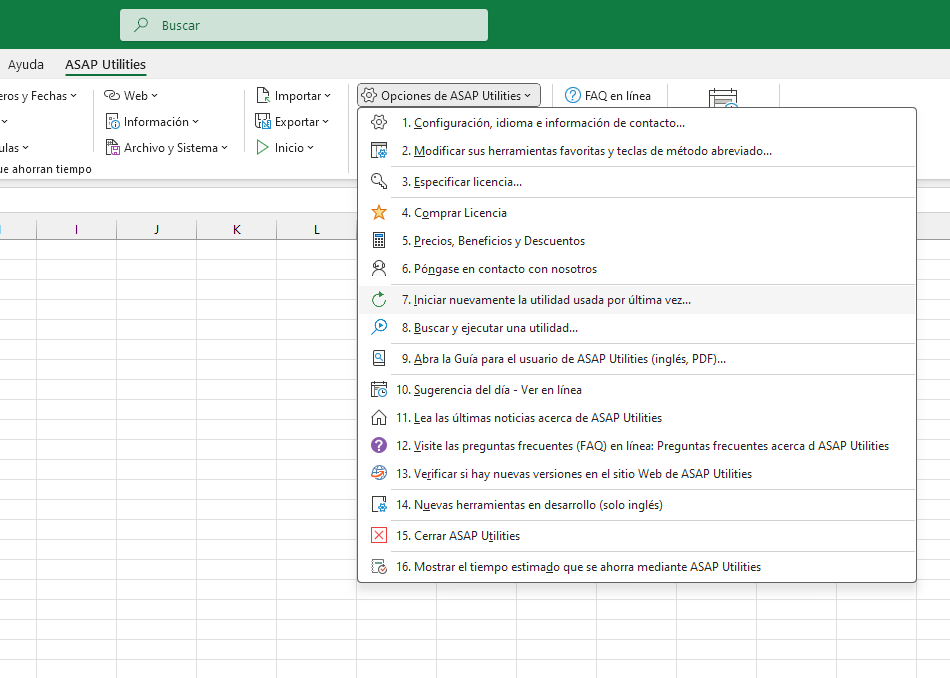Choose Nuevas herramientas en desarrollo entry
950x678 pixels.
[x=637, y=504]
